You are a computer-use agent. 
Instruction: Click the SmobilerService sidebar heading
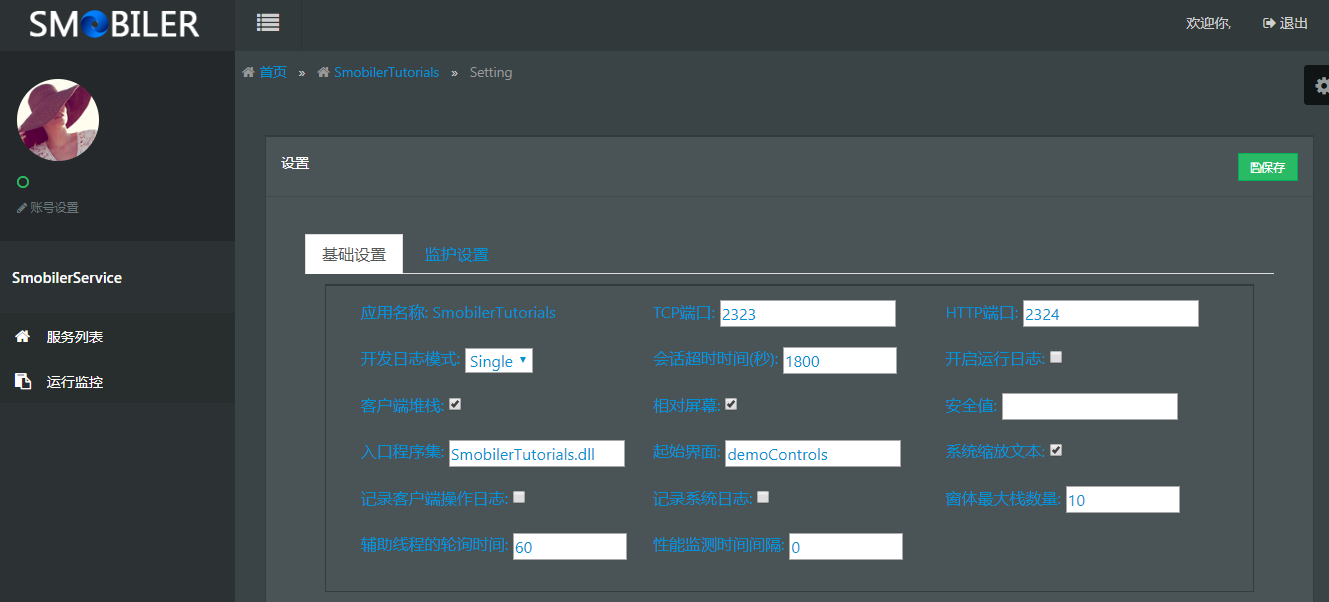tap(67, 278)
